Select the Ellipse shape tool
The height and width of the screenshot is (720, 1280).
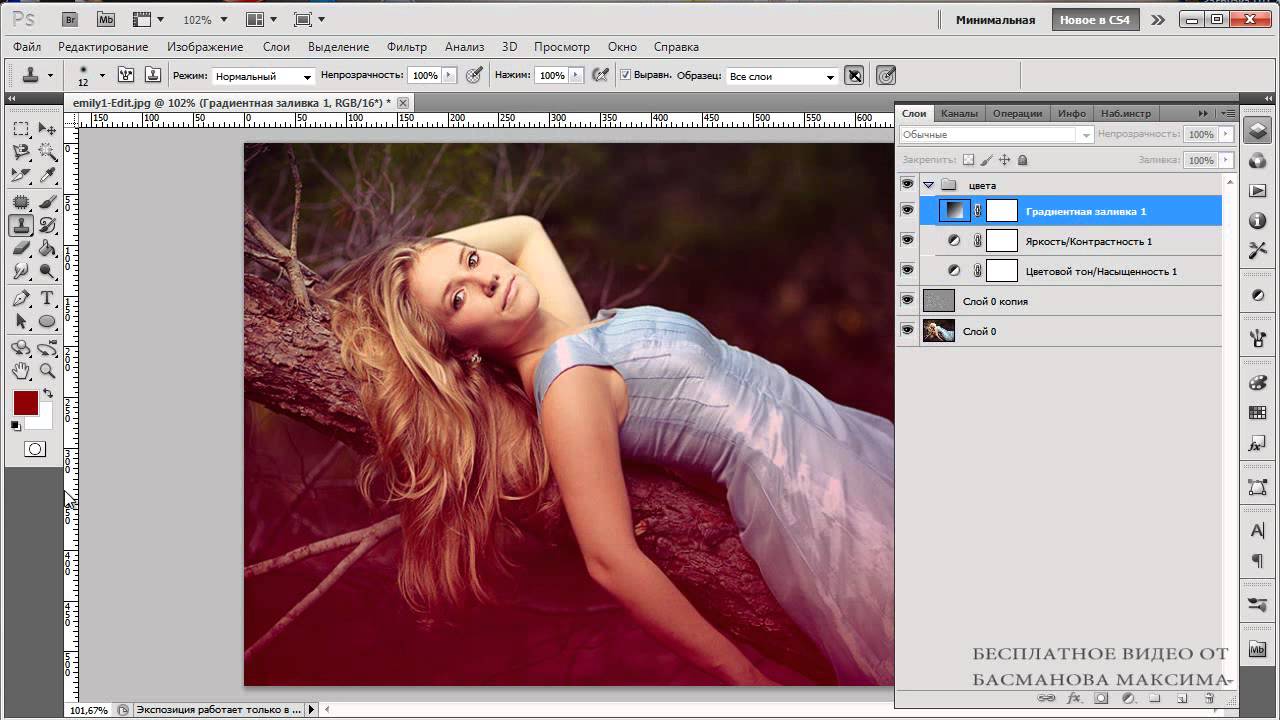pos(47,322)
